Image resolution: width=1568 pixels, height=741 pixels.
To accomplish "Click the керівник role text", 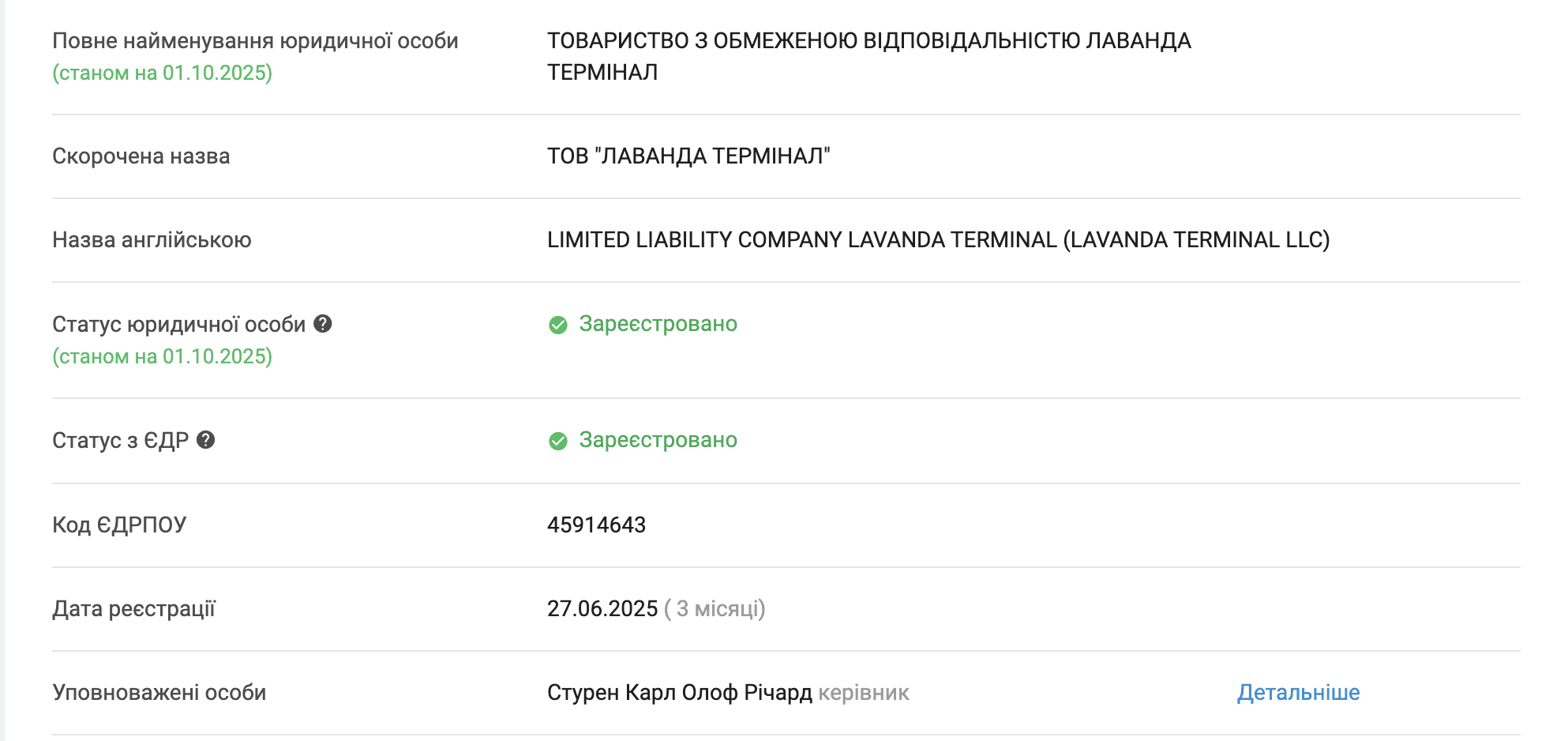I will 864,693.
